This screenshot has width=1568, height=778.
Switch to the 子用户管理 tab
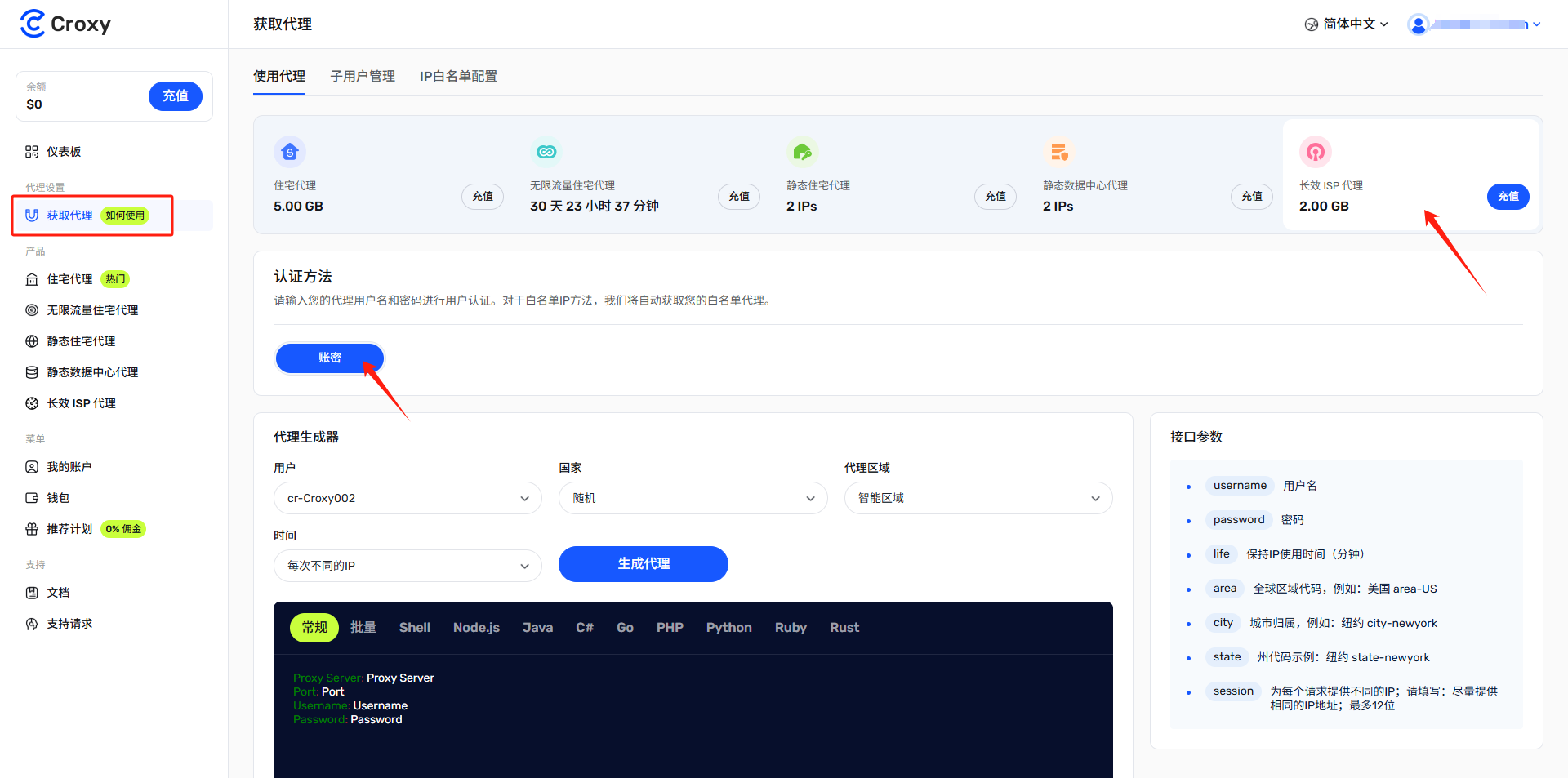pos(363,76)
